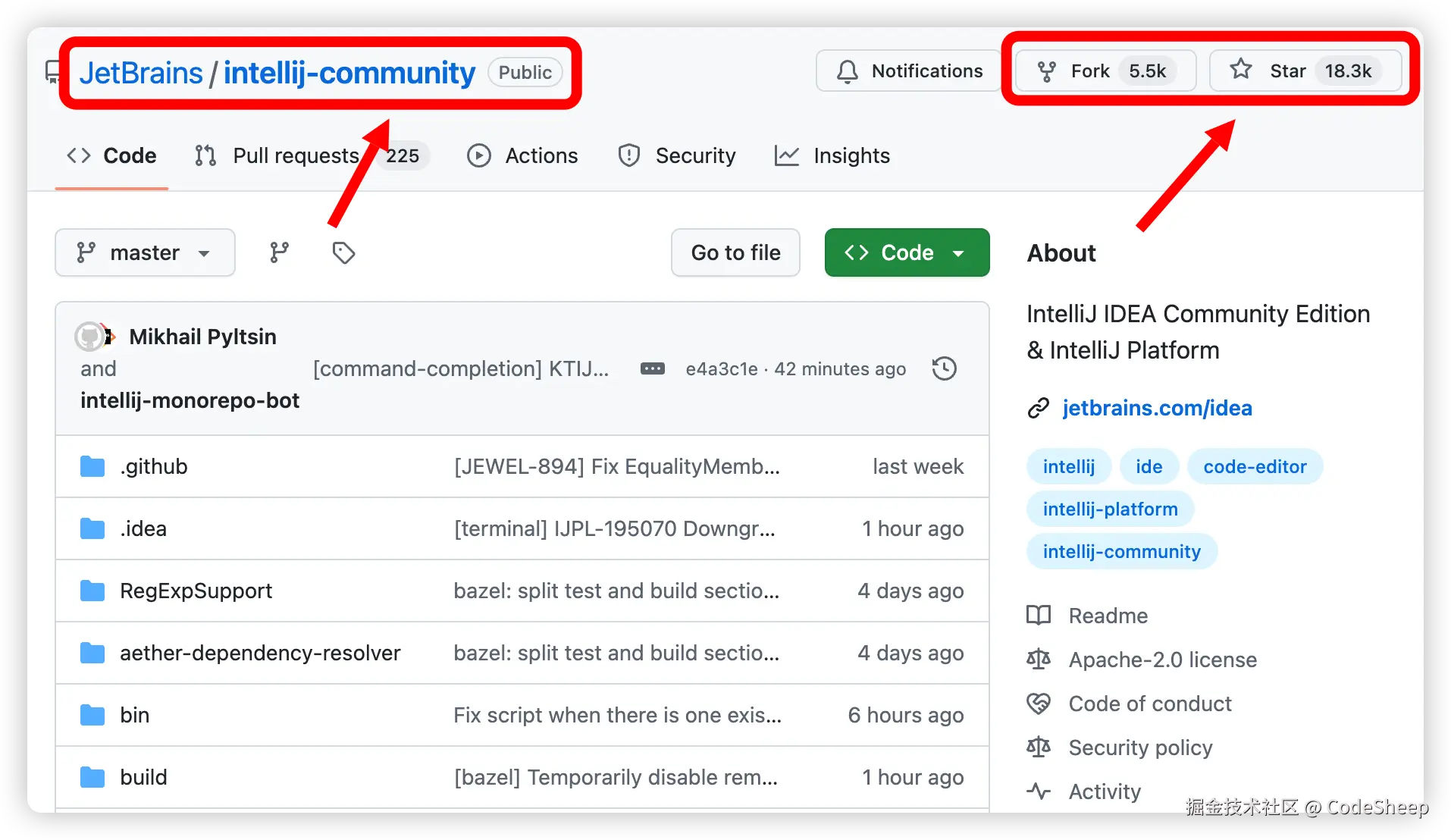
Task: Select the ide topic tag
Action: click(x=1149, y=466)
